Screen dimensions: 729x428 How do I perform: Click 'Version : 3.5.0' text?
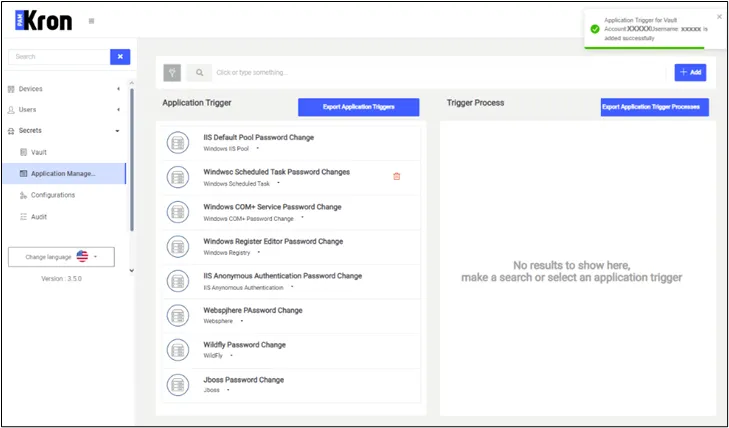[61, 279]
